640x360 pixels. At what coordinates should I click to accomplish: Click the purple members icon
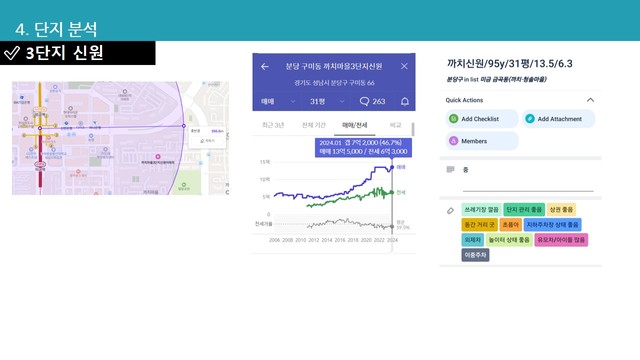point(453,141)
